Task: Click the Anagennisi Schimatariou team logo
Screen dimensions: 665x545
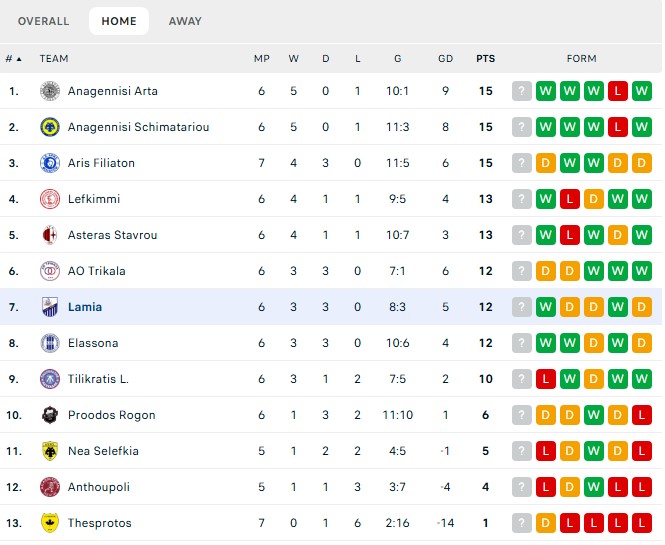Action: (49, 127)
